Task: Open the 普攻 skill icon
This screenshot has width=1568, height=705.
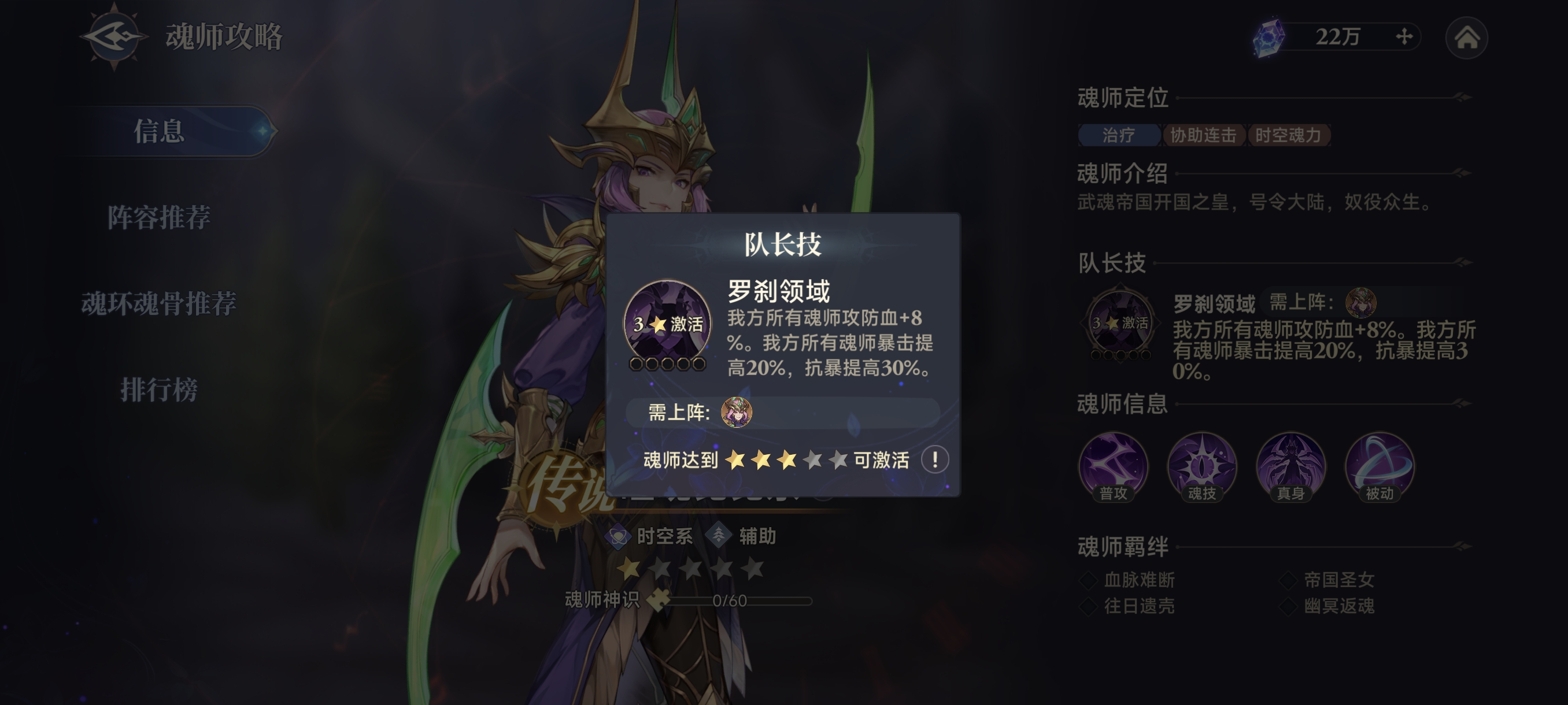Action: 1114,466
